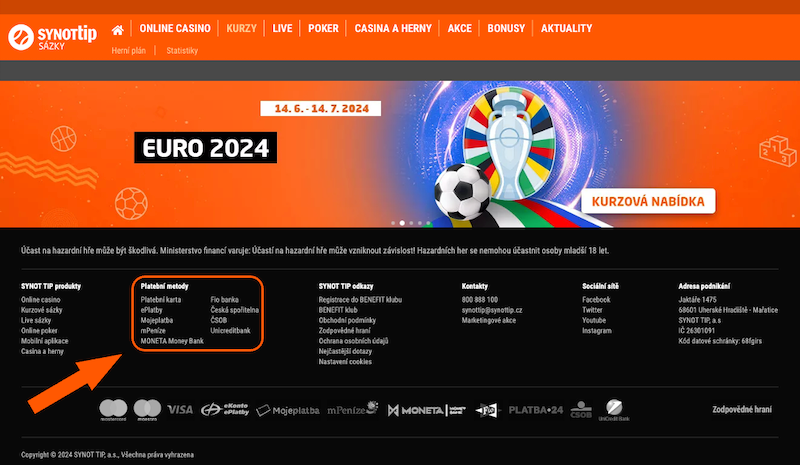
Task: Click the Maestro payment logo
Action: point(147,410)
